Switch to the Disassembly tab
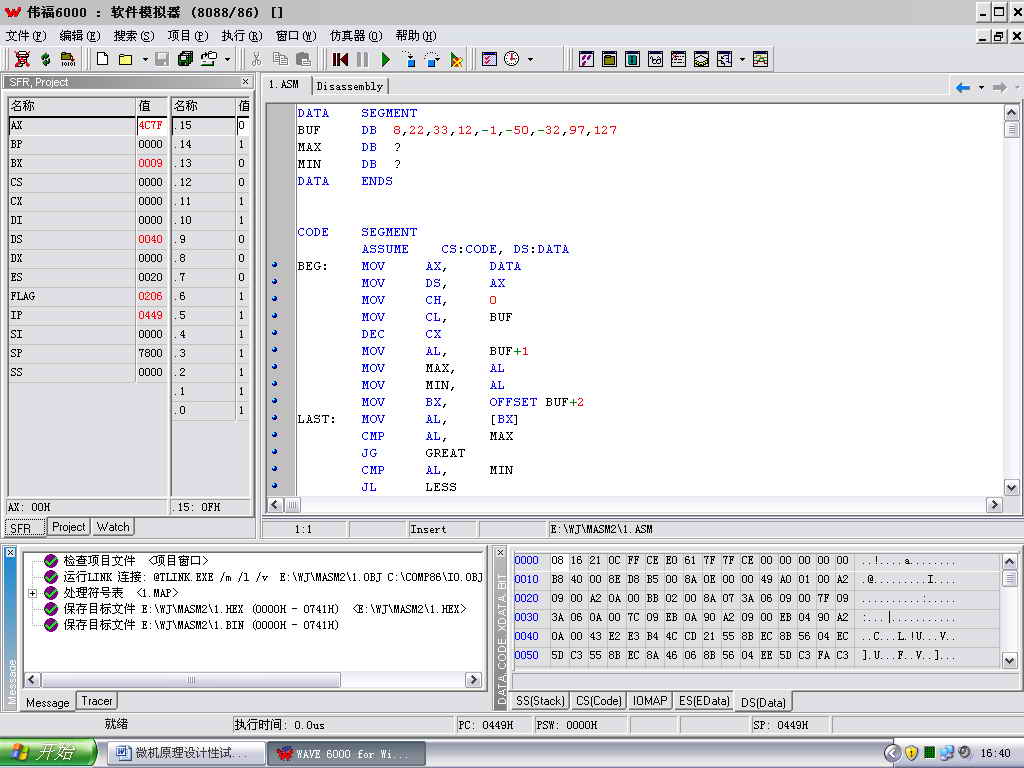The width and height of the screenshot is (1024, 768). (349, 86)
